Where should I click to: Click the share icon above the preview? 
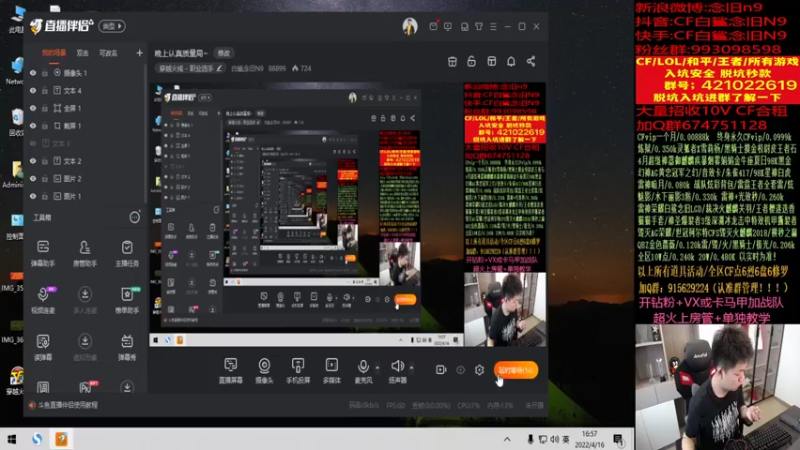(x=531, y=62)
